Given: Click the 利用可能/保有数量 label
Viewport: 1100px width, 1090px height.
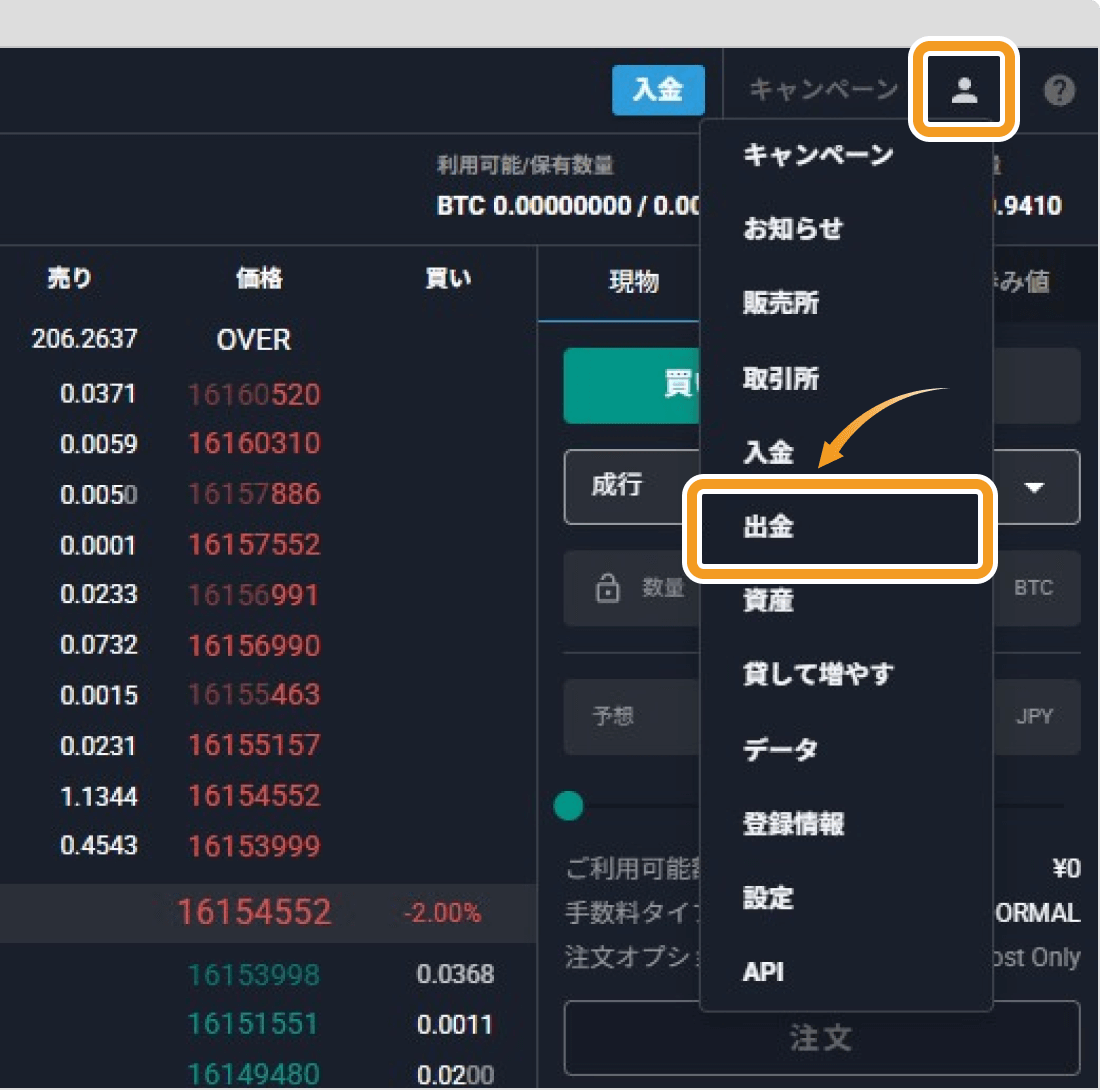Looking at the screenshot, I should [525, 166].
